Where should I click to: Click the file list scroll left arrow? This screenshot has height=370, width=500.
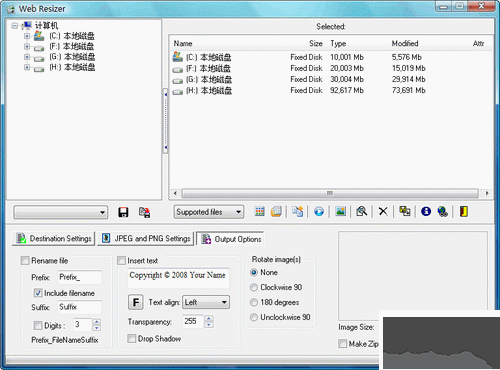[175, 193]
